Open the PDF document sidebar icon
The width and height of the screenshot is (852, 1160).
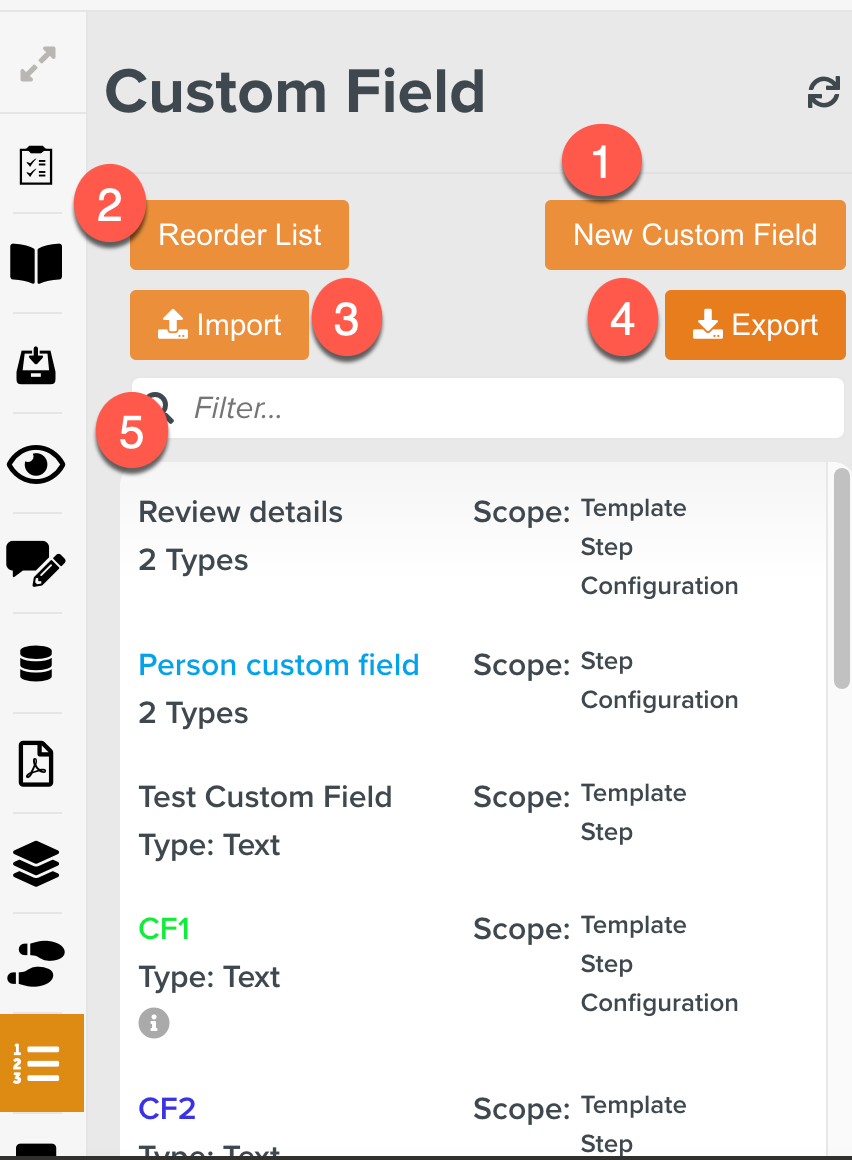click(36, 764)
